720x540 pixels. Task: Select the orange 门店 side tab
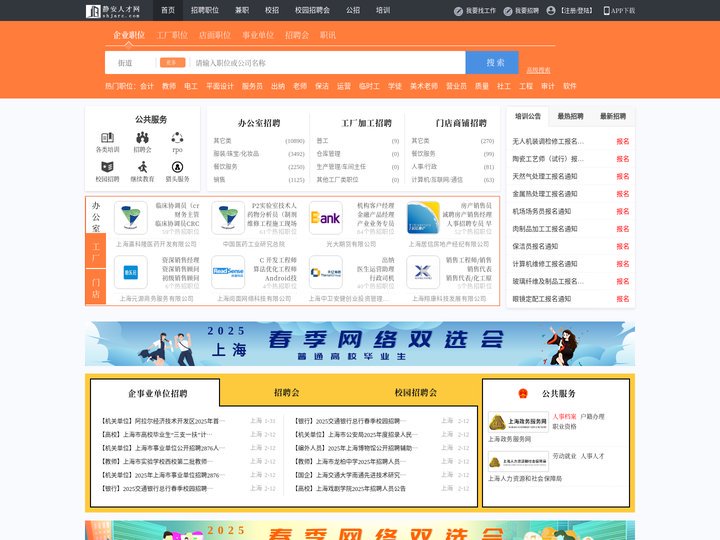(96, 287)
